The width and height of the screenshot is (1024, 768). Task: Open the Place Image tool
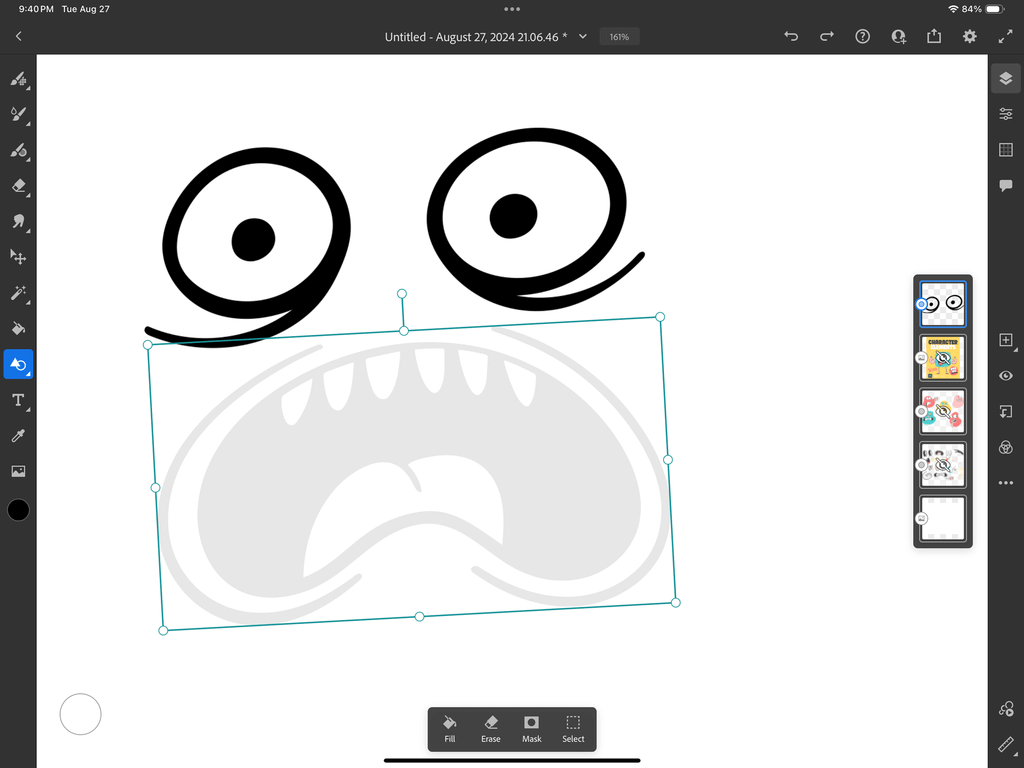click(18, 471)
